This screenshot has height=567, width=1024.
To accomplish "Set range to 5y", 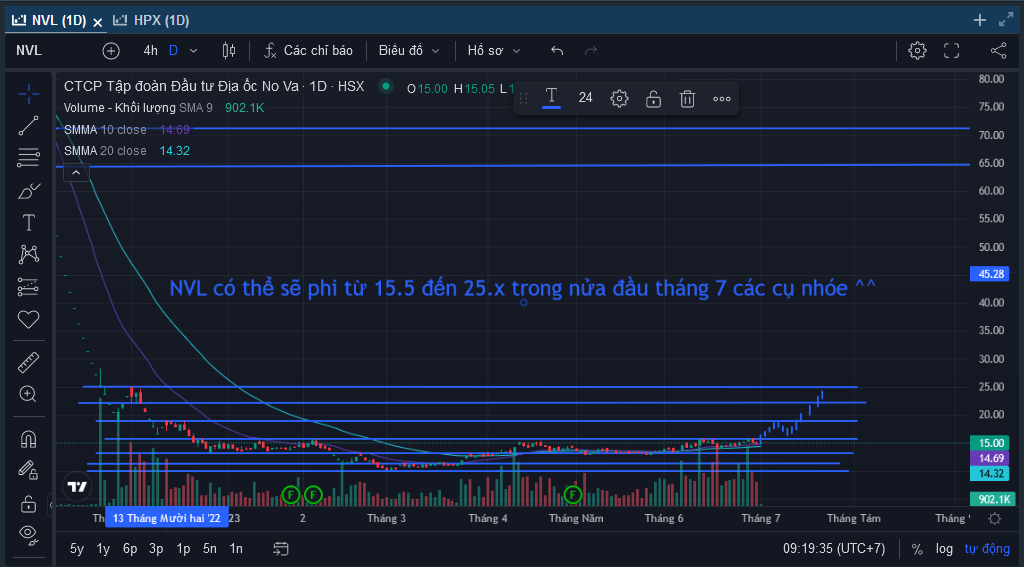I will (x=76, y=549).
